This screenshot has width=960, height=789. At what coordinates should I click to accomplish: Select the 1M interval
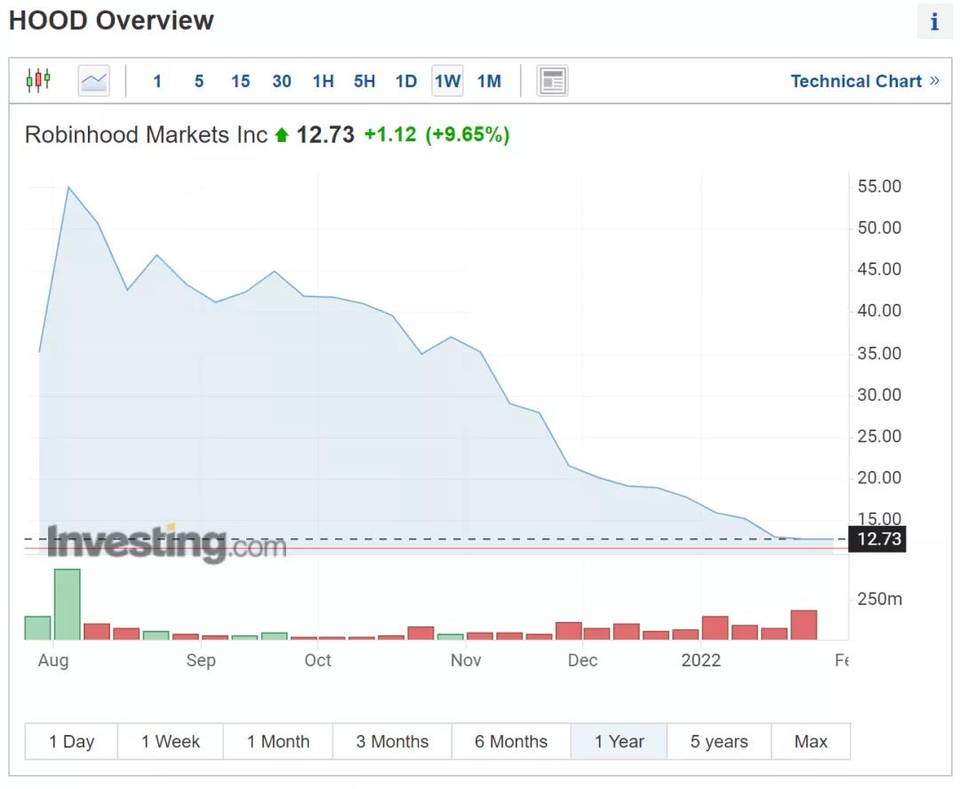[x=489, y=81]
